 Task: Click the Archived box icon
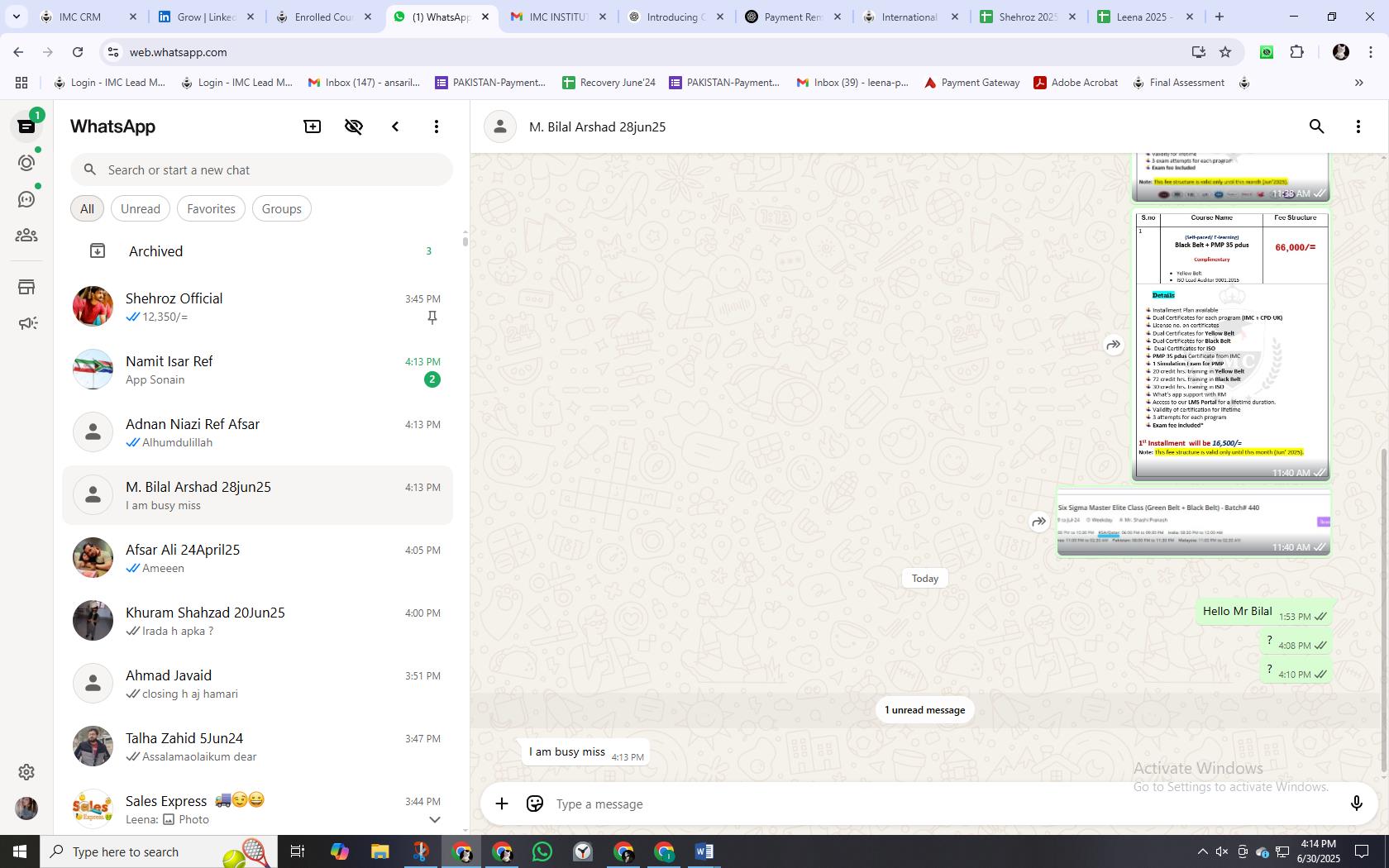click(98, 250)
